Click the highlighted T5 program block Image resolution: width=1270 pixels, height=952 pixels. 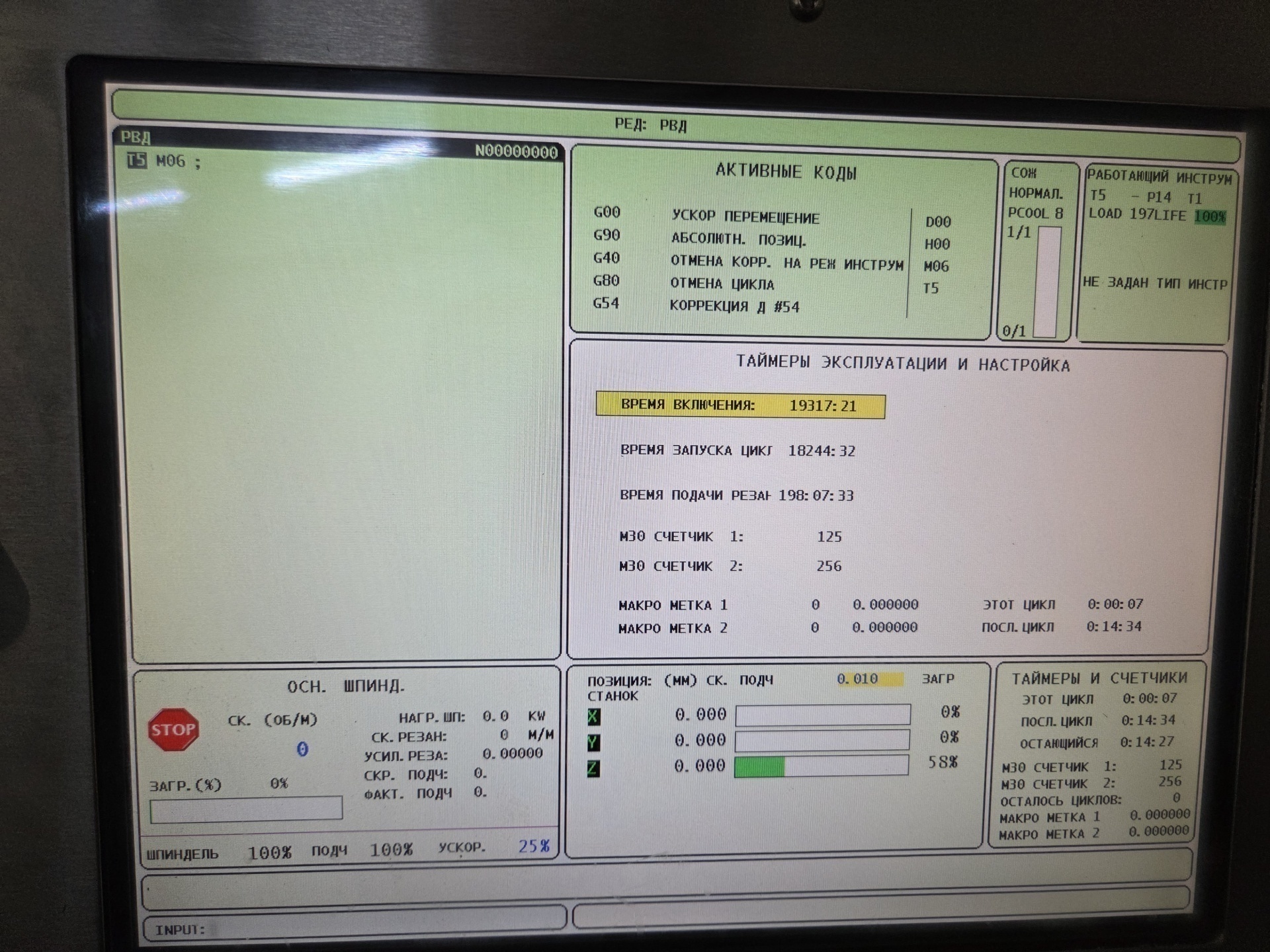[x=136, y=161]
